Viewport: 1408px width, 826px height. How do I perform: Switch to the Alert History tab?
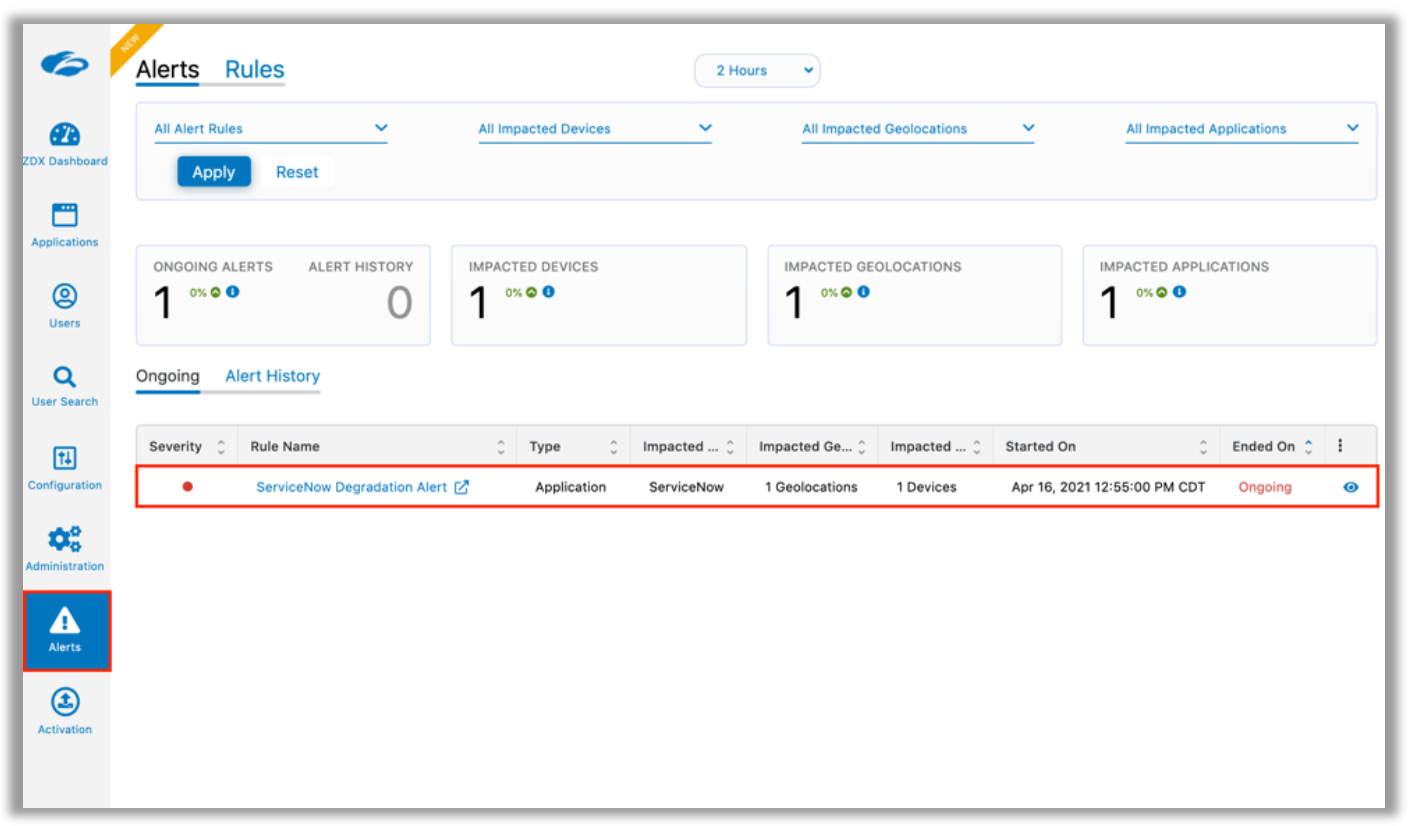(x=272, y=376)
